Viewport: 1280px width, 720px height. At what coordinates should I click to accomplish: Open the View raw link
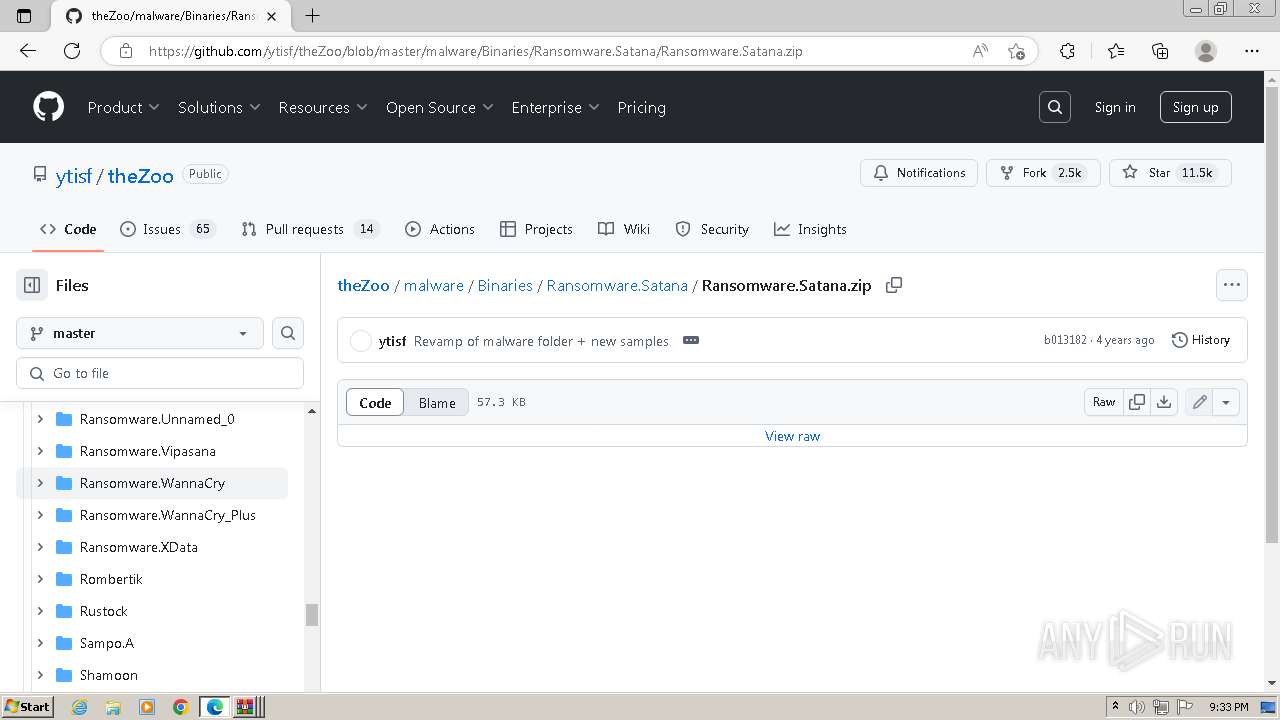tap(792, 436)
